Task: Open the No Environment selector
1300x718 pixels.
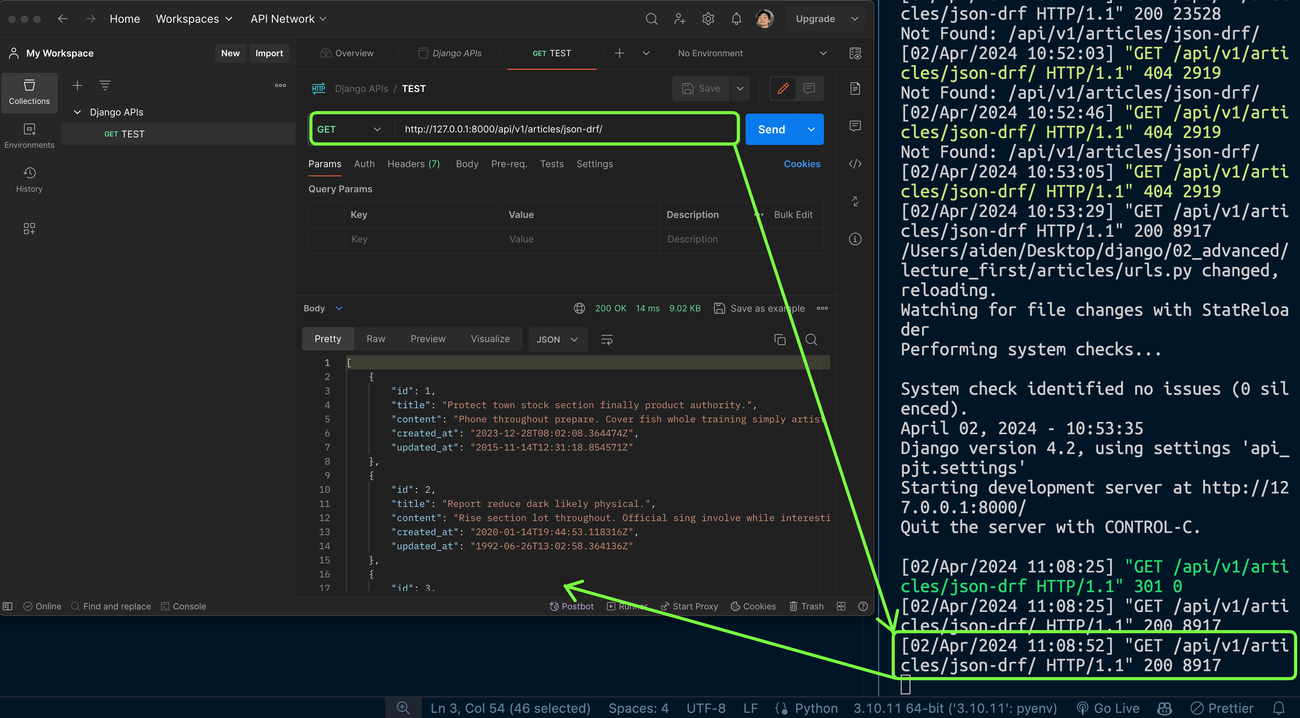Action: pyautogui.click(x=752, y=53)
